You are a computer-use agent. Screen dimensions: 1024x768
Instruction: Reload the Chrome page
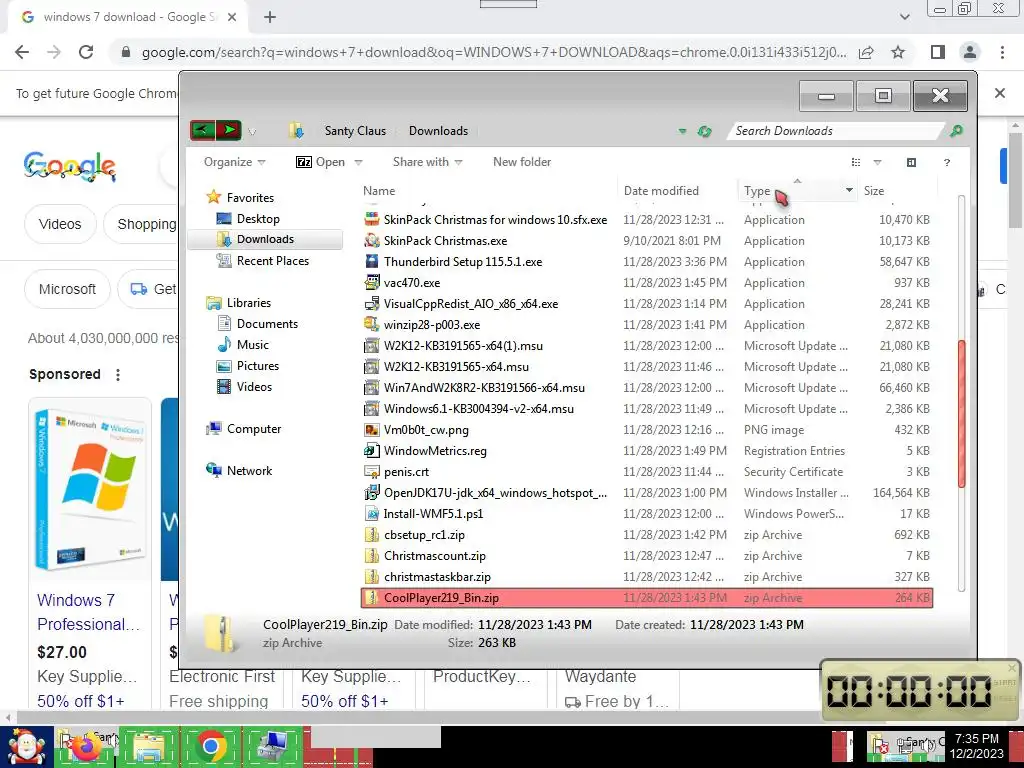pos(86,52)
